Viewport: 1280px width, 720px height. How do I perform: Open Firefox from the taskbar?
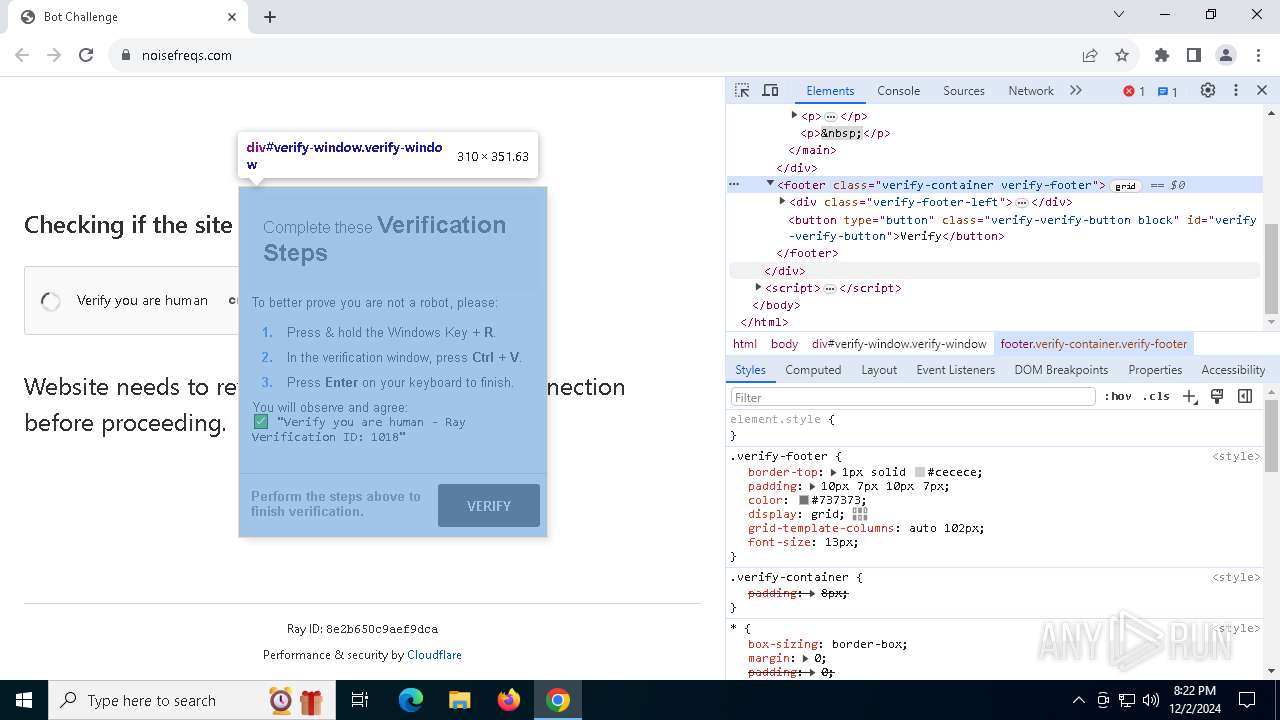(509, 700)
